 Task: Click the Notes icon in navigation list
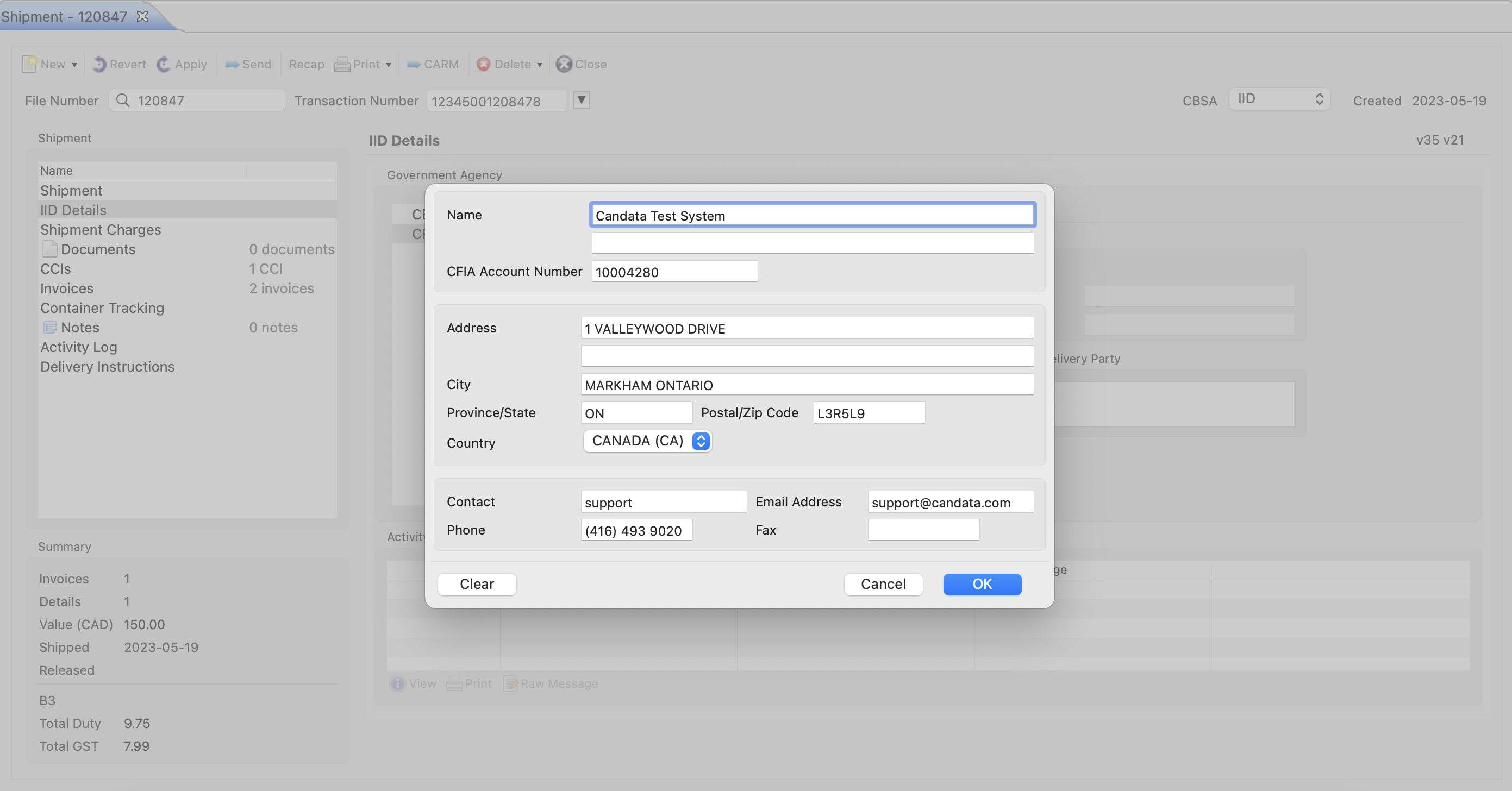50,328
